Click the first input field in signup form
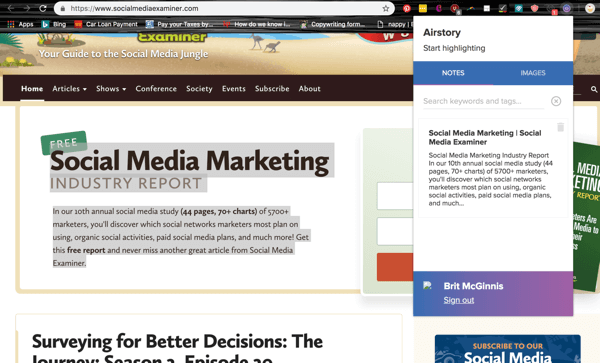Viewport: 600px width, 363px height. point(395,196)
